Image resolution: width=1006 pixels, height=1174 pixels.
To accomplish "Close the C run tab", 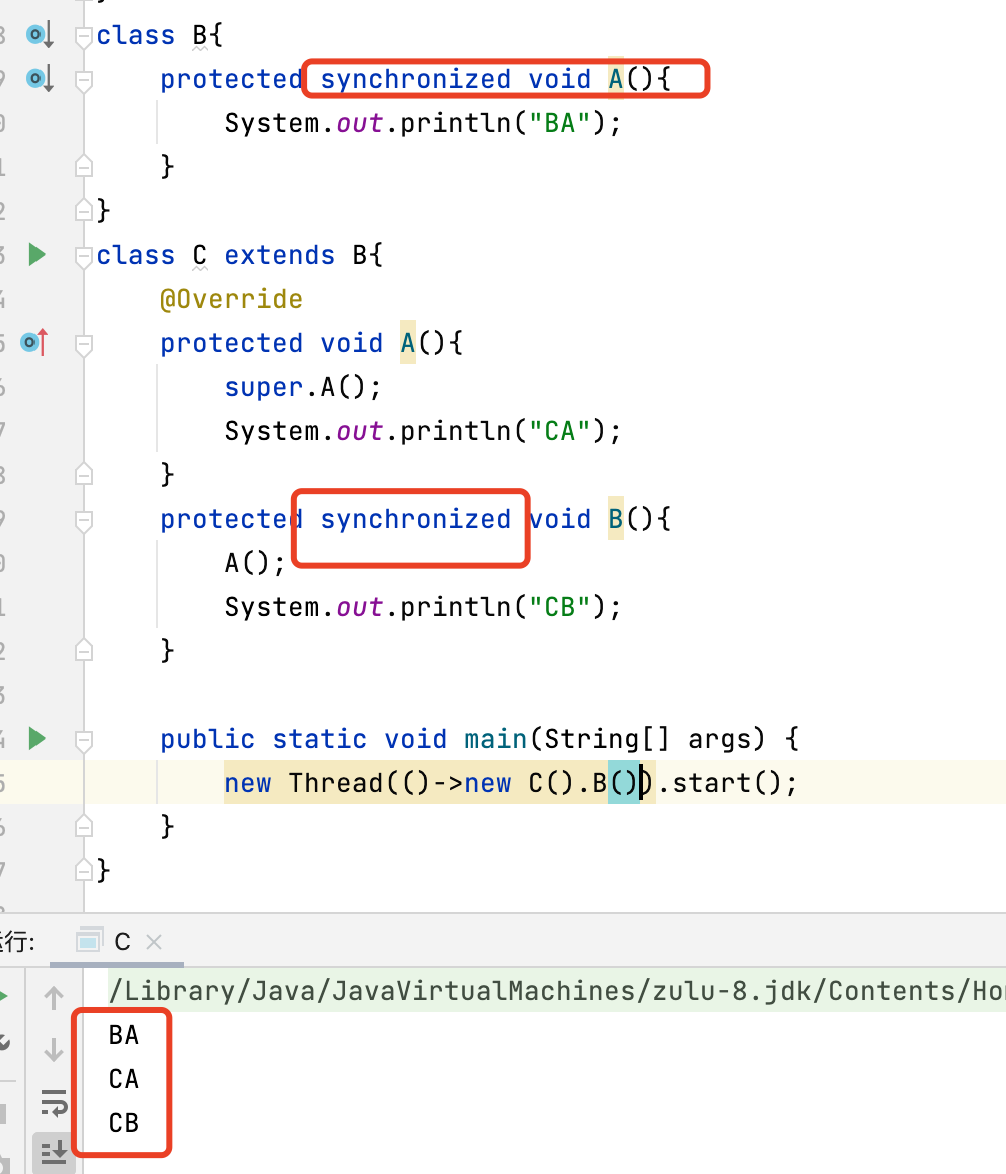I will pos(153,941).
